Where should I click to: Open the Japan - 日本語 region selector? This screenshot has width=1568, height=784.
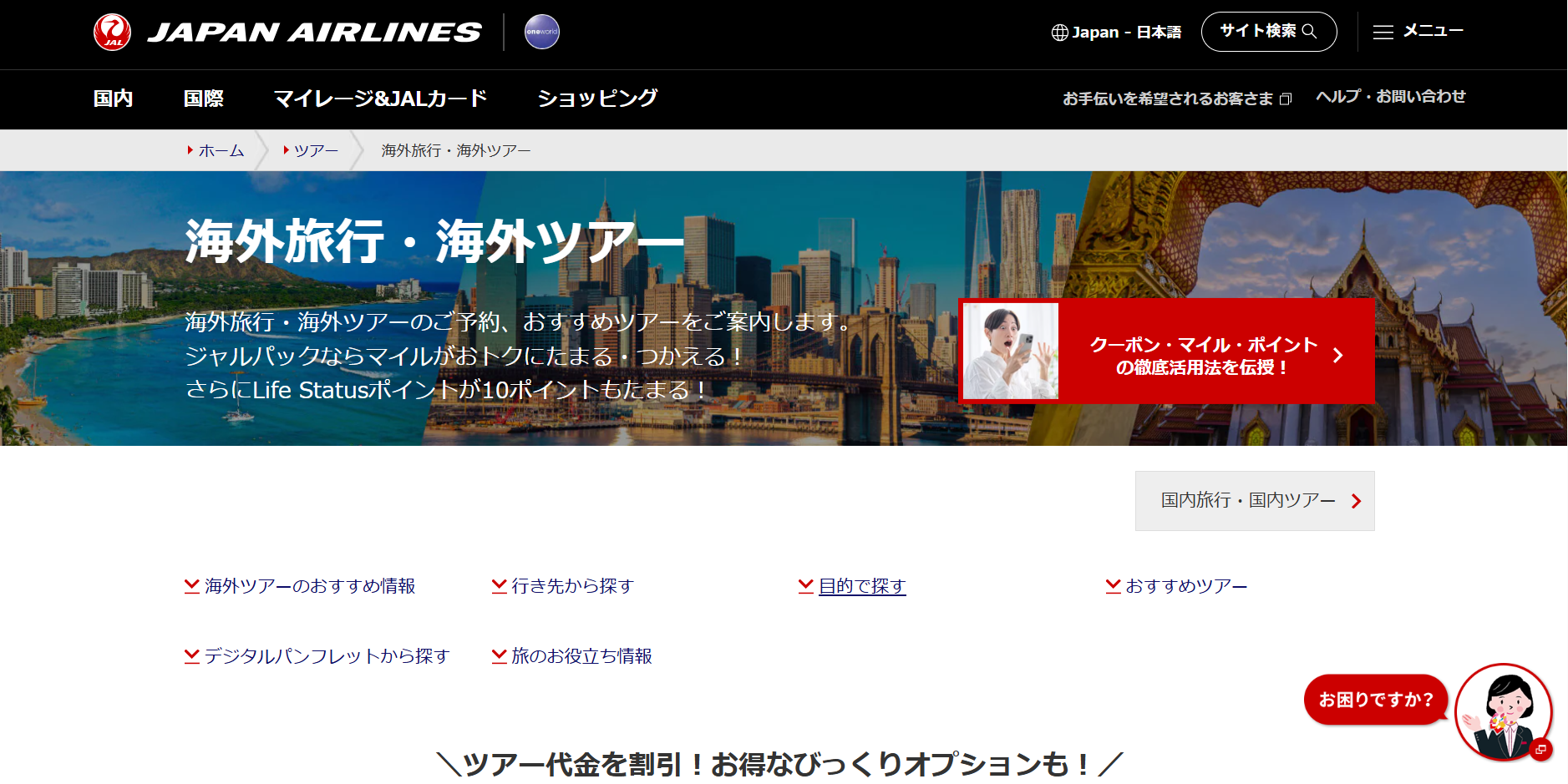(1116, 33)
